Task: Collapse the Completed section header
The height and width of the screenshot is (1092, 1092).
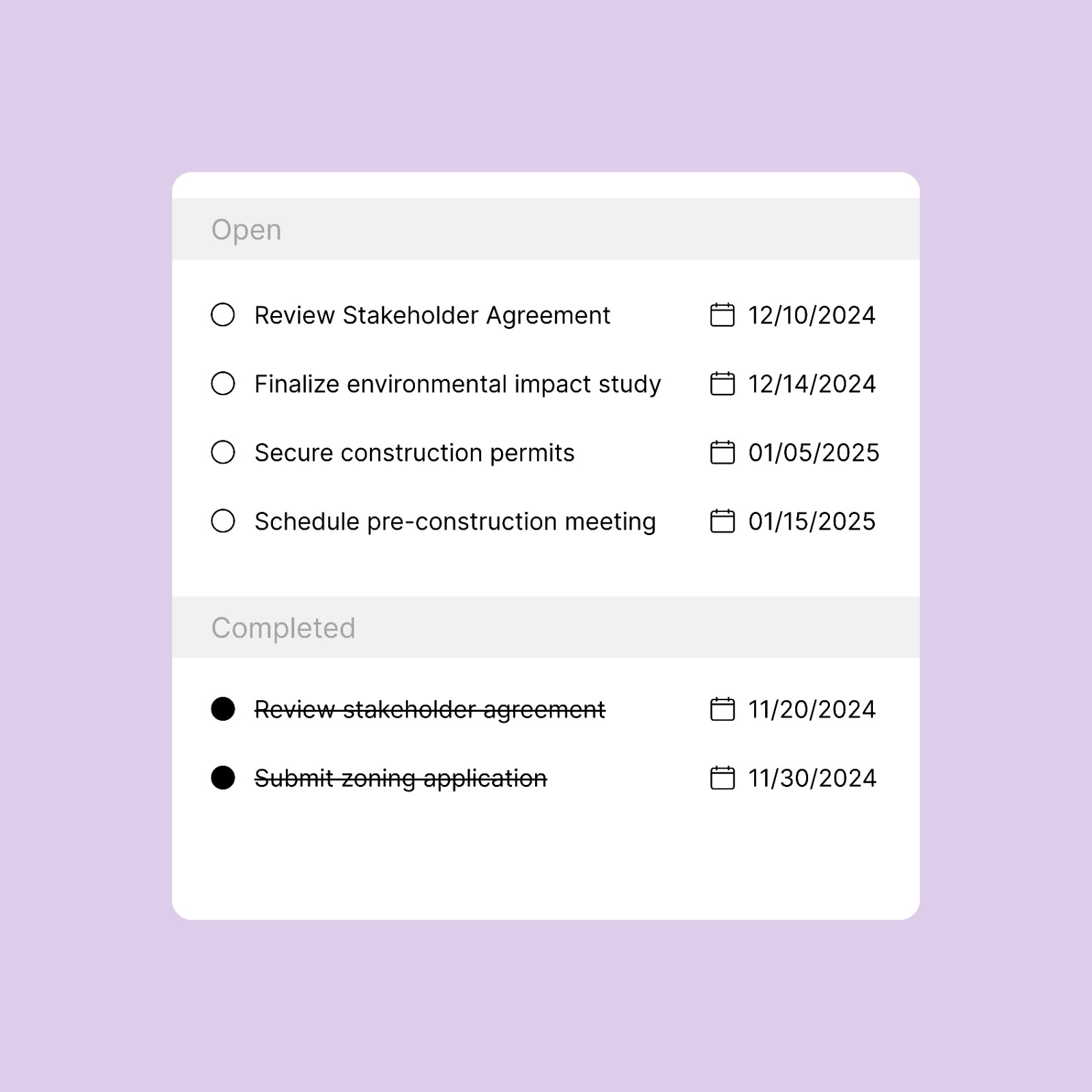Action: (283, 628)
